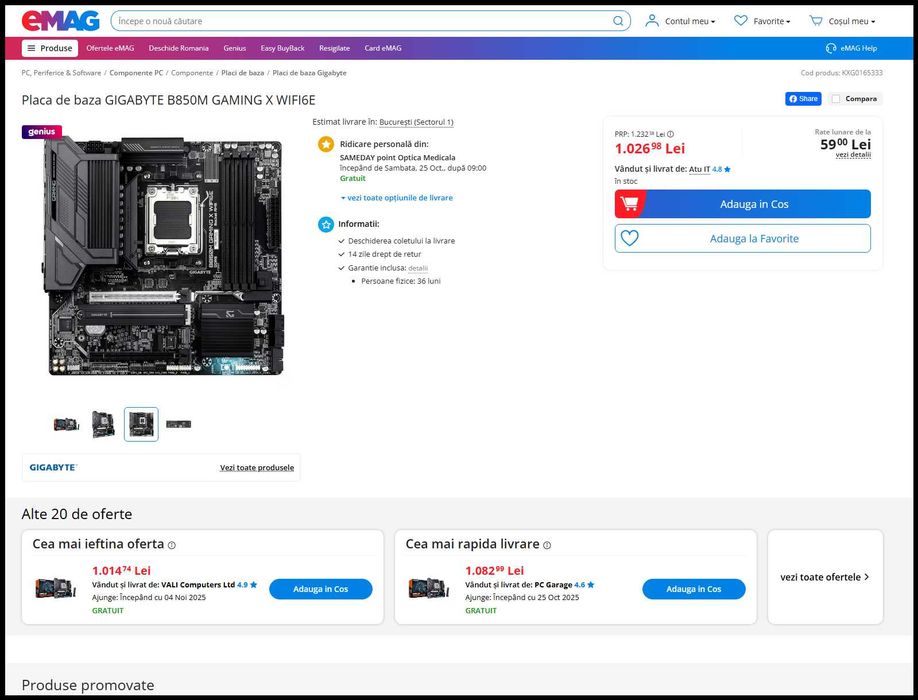Open Placi de baza Gigabyte breadcrumb
Image resolution: width=918 pixels, height=700 pixels.
tap(310, 73)
